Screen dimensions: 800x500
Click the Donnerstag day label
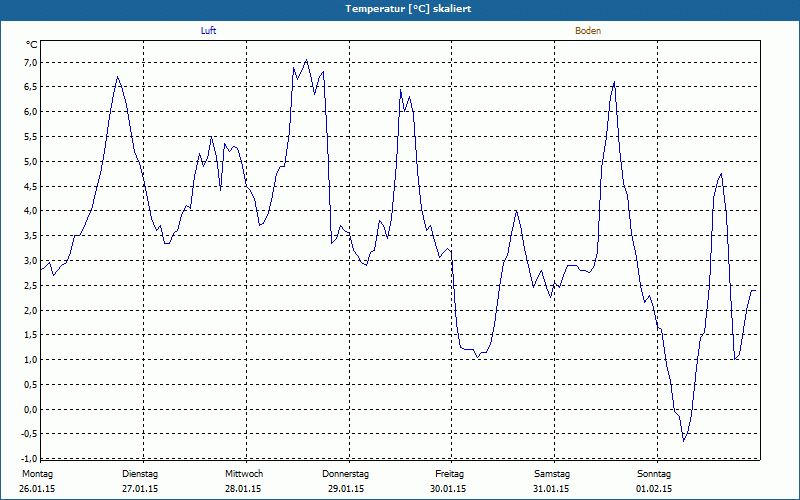[x=345, y=474]
